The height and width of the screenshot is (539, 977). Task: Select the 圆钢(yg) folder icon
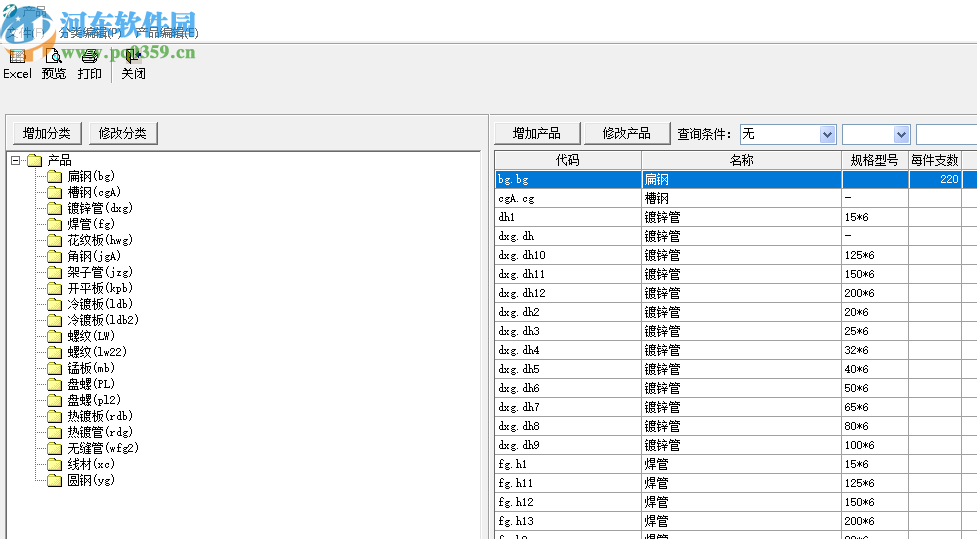[x=55, y=480]
